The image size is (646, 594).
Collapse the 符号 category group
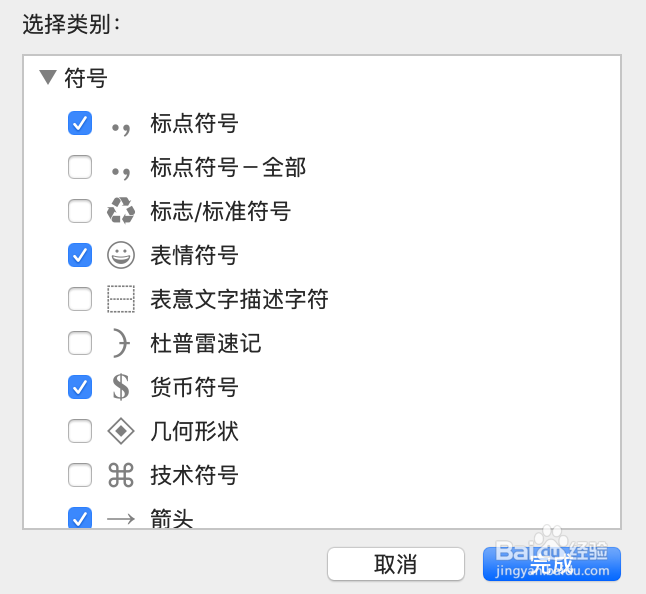click(x=47, y=78)
